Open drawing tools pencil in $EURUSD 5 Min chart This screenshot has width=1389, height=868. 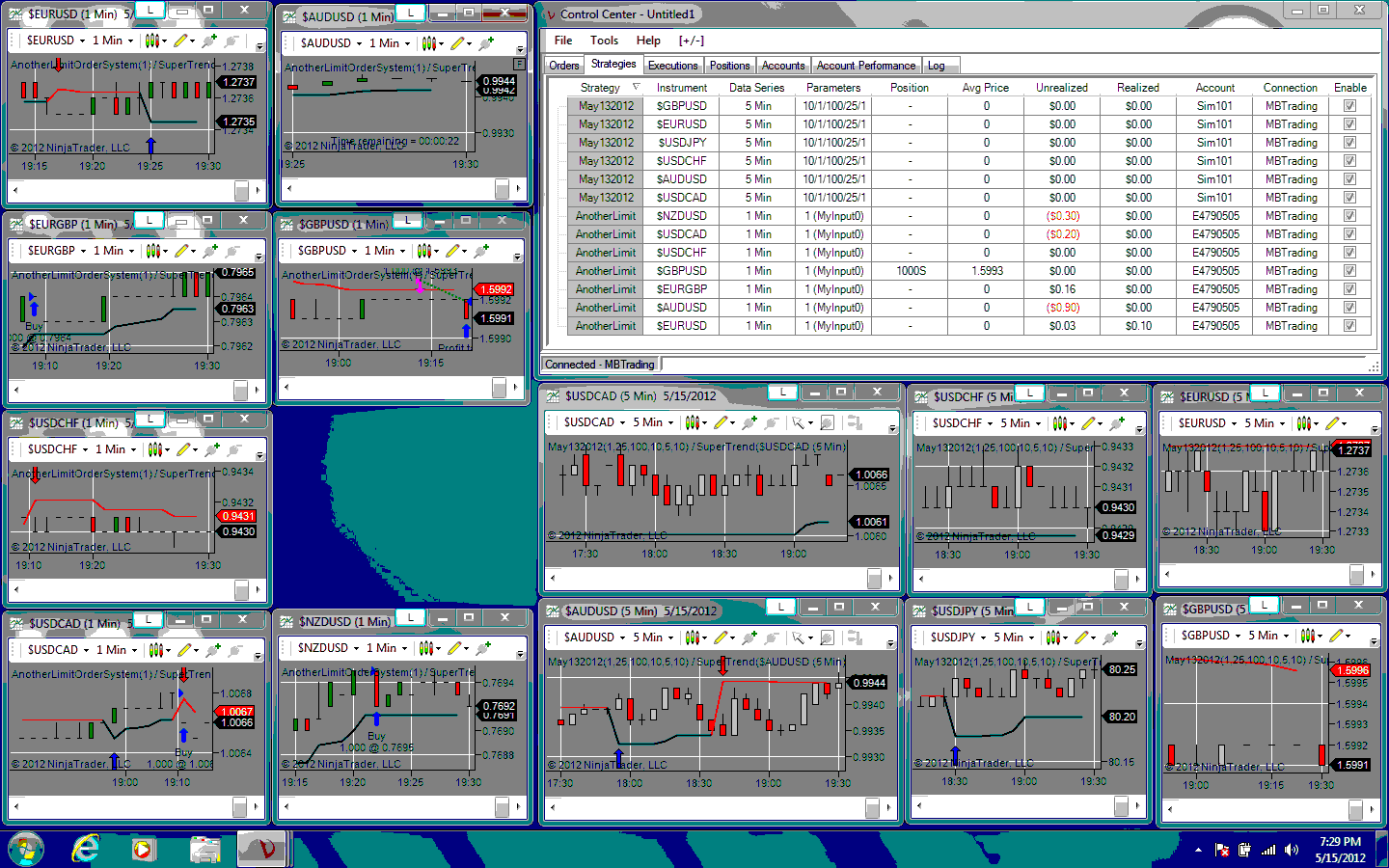[x=1332, y=423]
